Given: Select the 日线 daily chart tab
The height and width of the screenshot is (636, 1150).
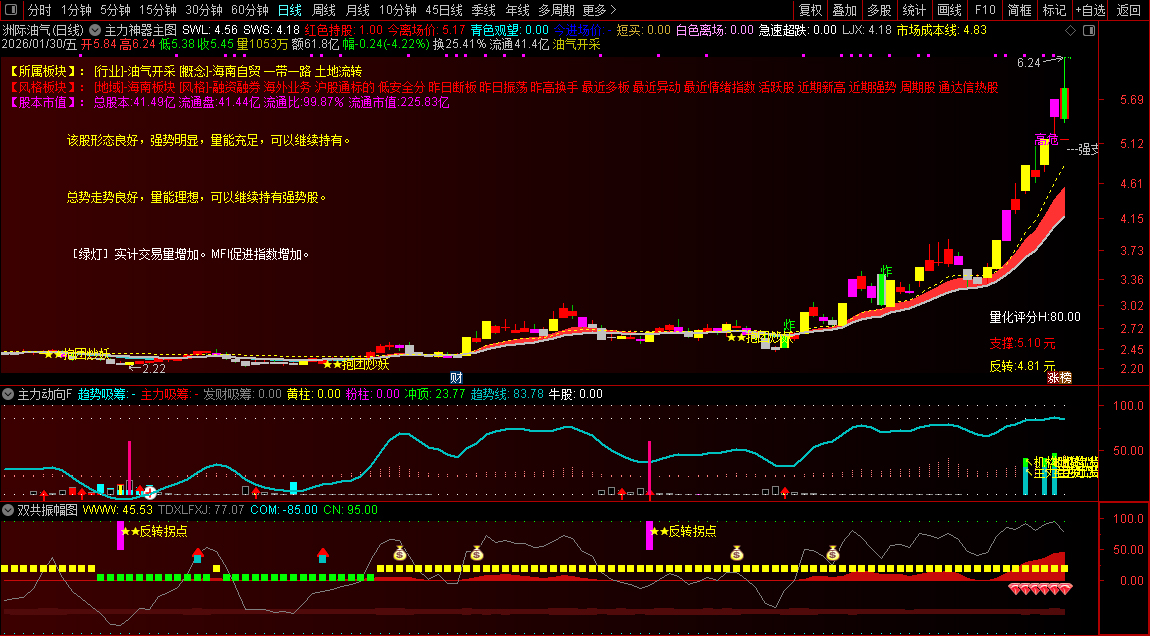Looking at the screenshot, I should [x=290, y=10].
